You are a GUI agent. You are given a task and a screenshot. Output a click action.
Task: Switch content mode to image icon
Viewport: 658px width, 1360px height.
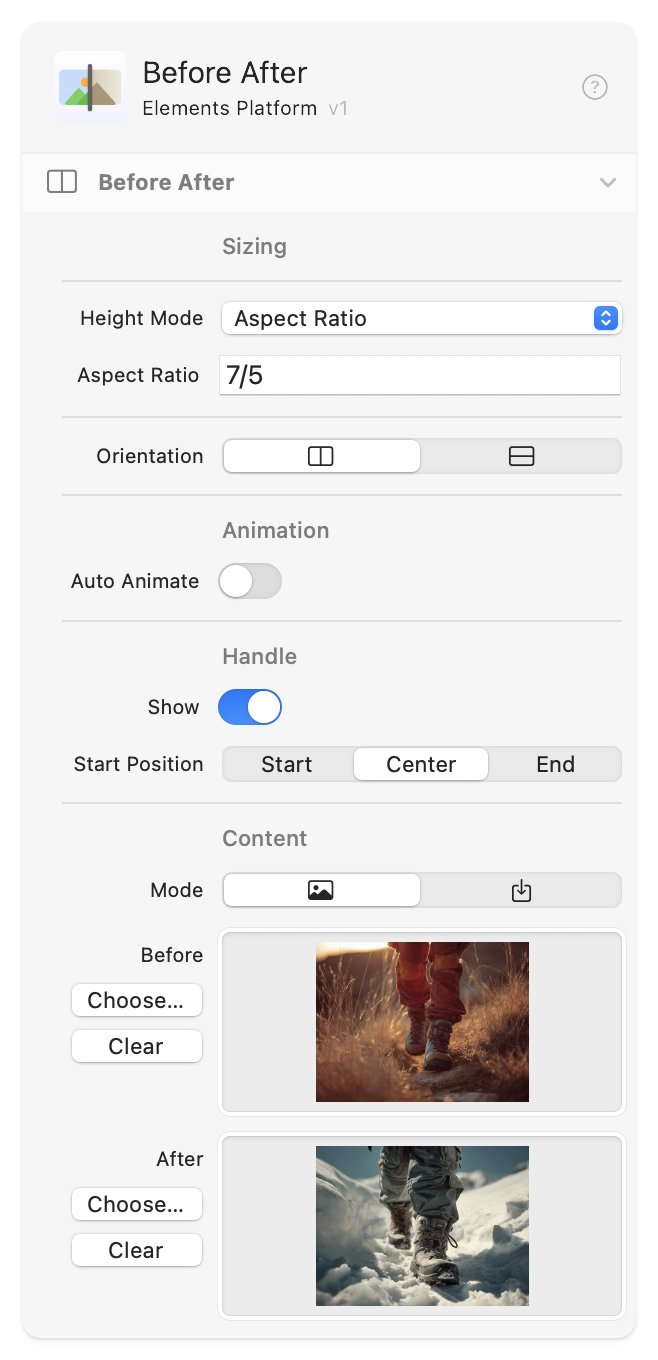click(321, 890)
